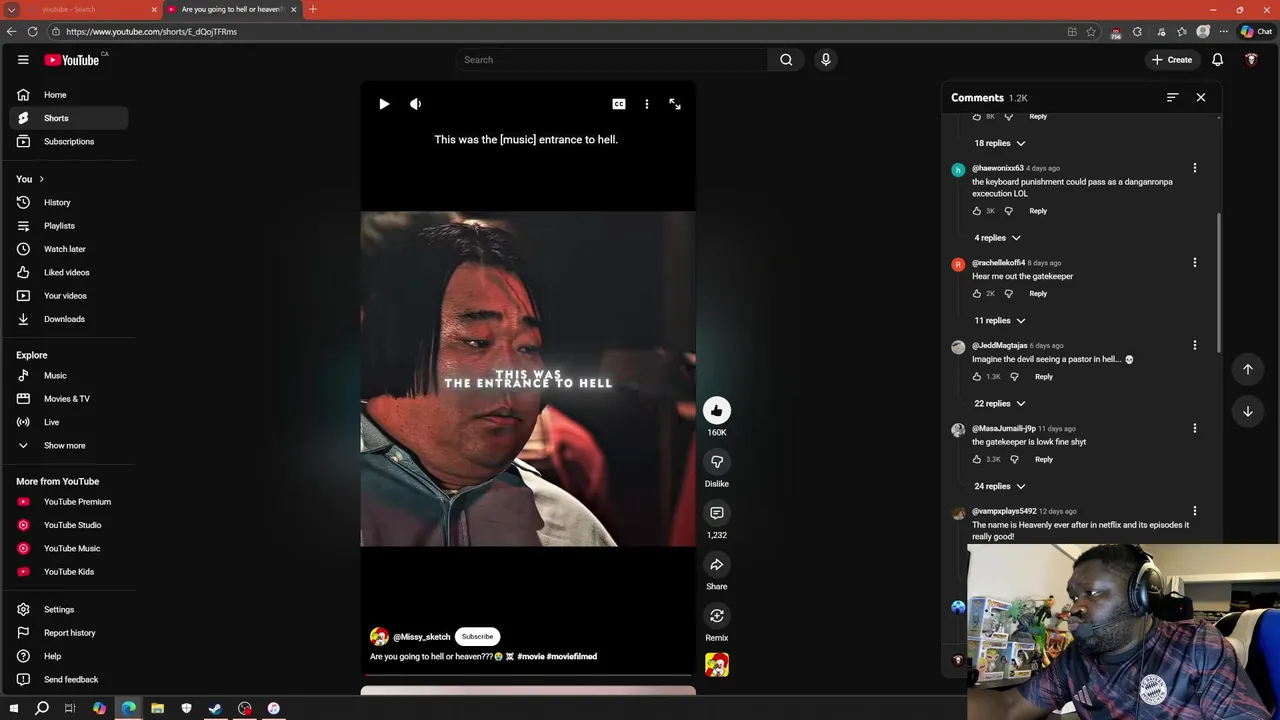Open the account avatar menu
The height and width of the screenshot is (720, 1280).
[1251, 60]
